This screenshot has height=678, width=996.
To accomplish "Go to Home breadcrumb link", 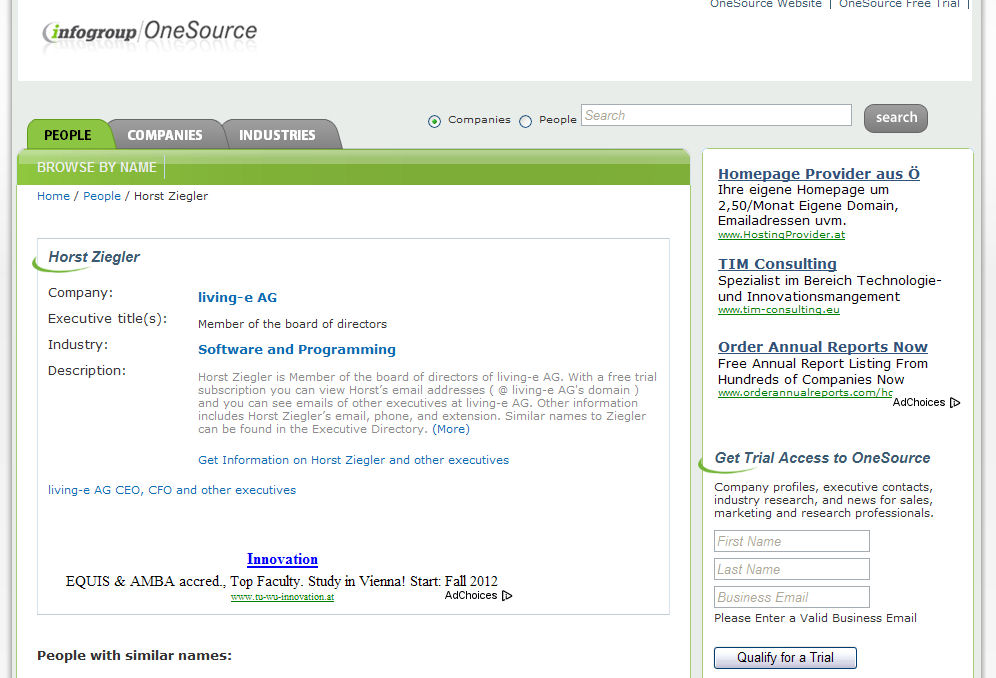I will coord(53,196).
